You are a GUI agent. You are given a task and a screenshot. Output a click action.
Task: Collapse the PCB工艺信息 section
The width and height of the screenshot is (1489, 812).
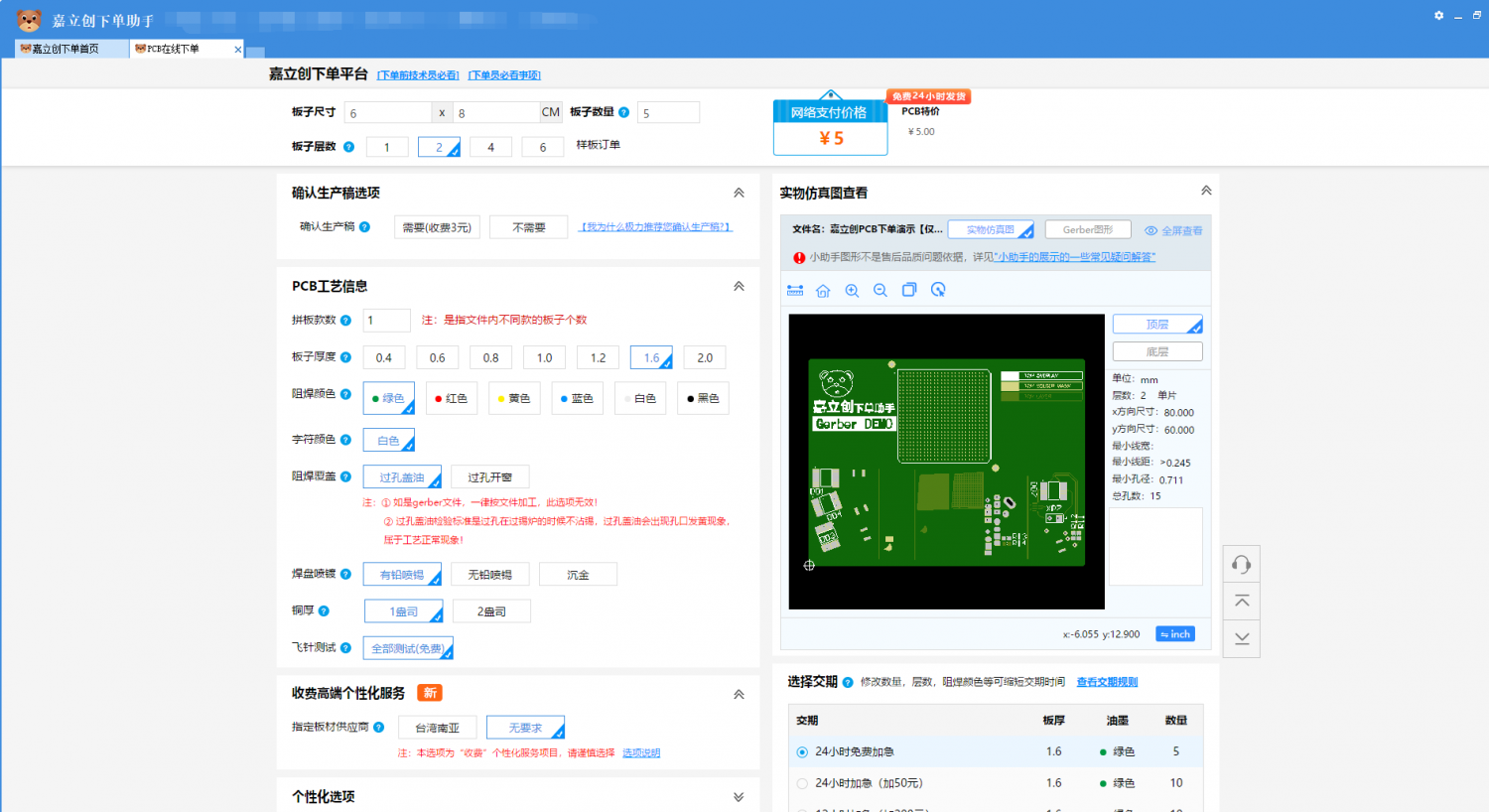click(739, 286)
